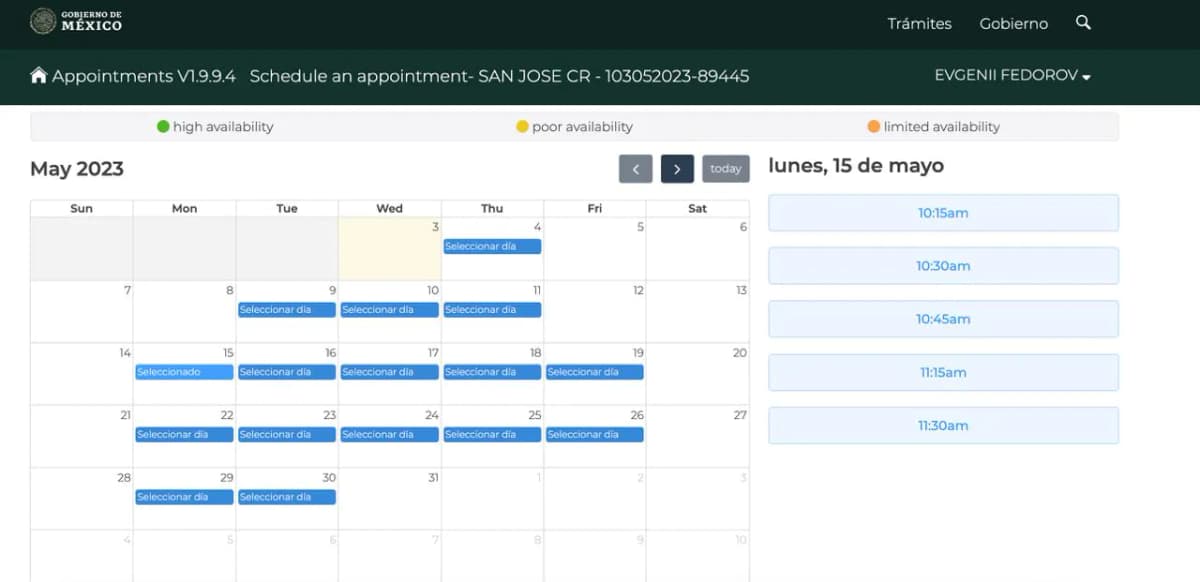Click the Seleccionado label on May 15
The image size is (1200, 582).
click(x=184, y=372)
